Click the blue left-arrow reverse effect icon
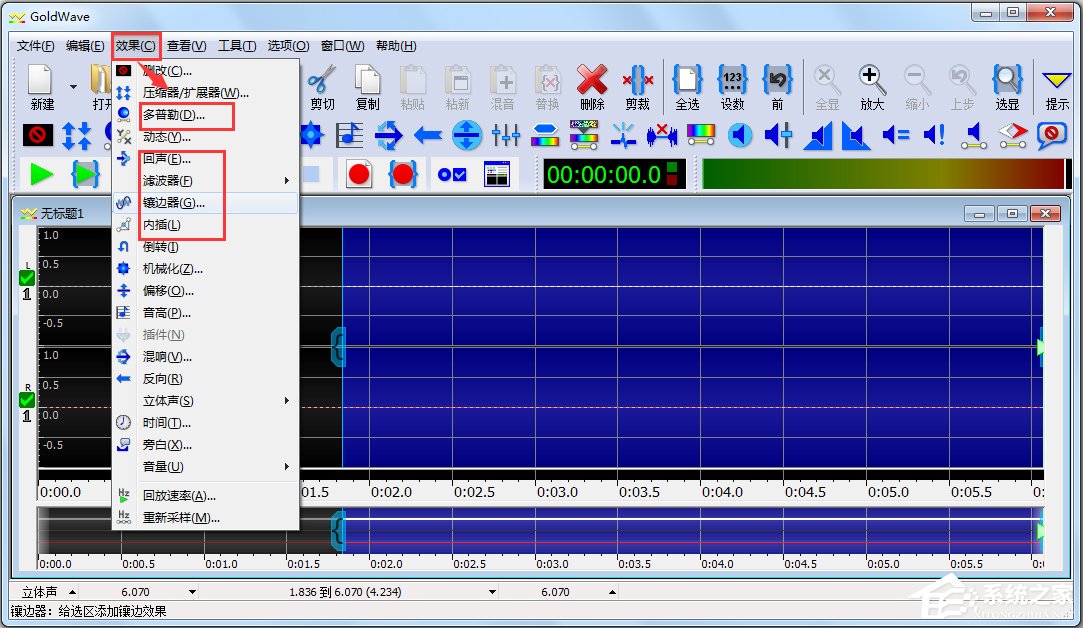The width and height of the screenshot is (1083, 628). [x=428, y=135]
